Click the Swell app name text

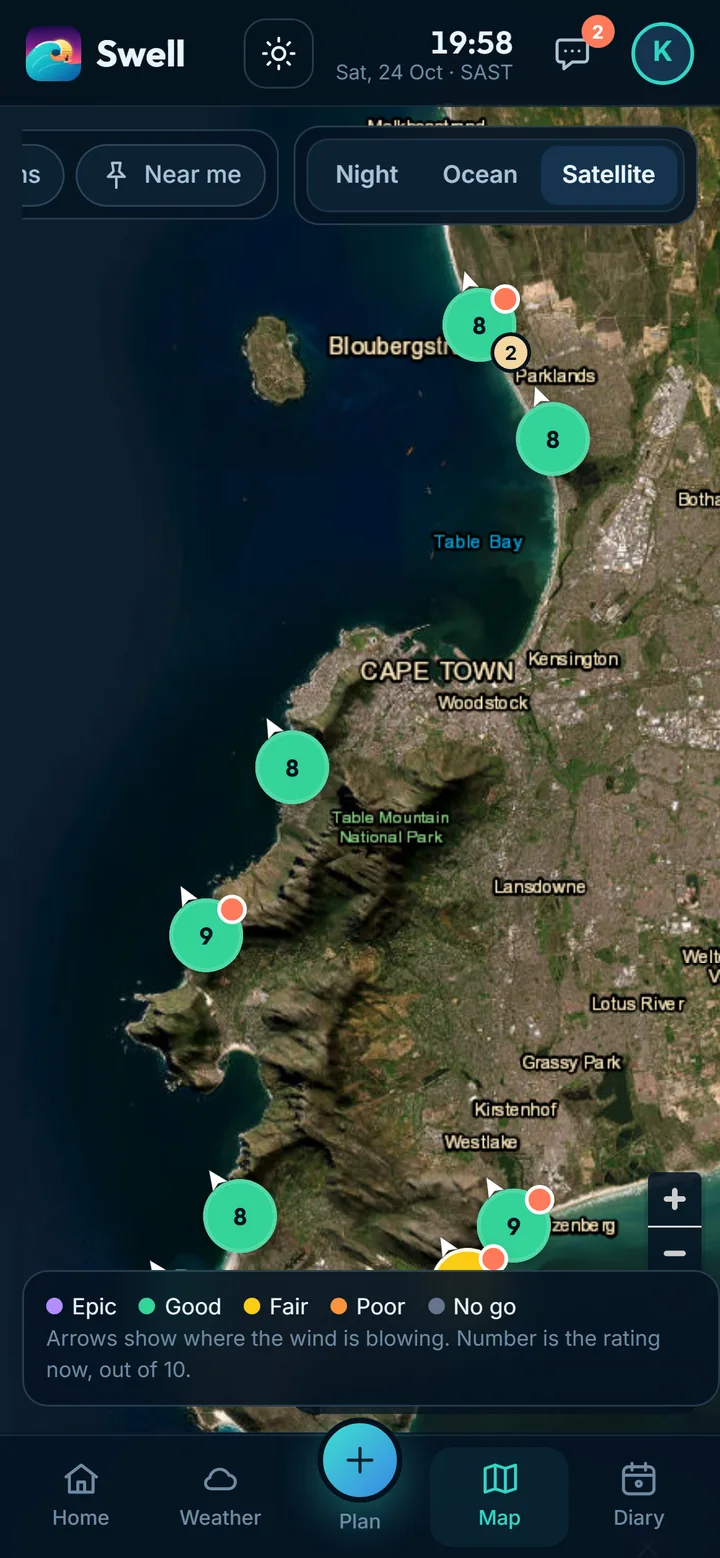(141, 53)
